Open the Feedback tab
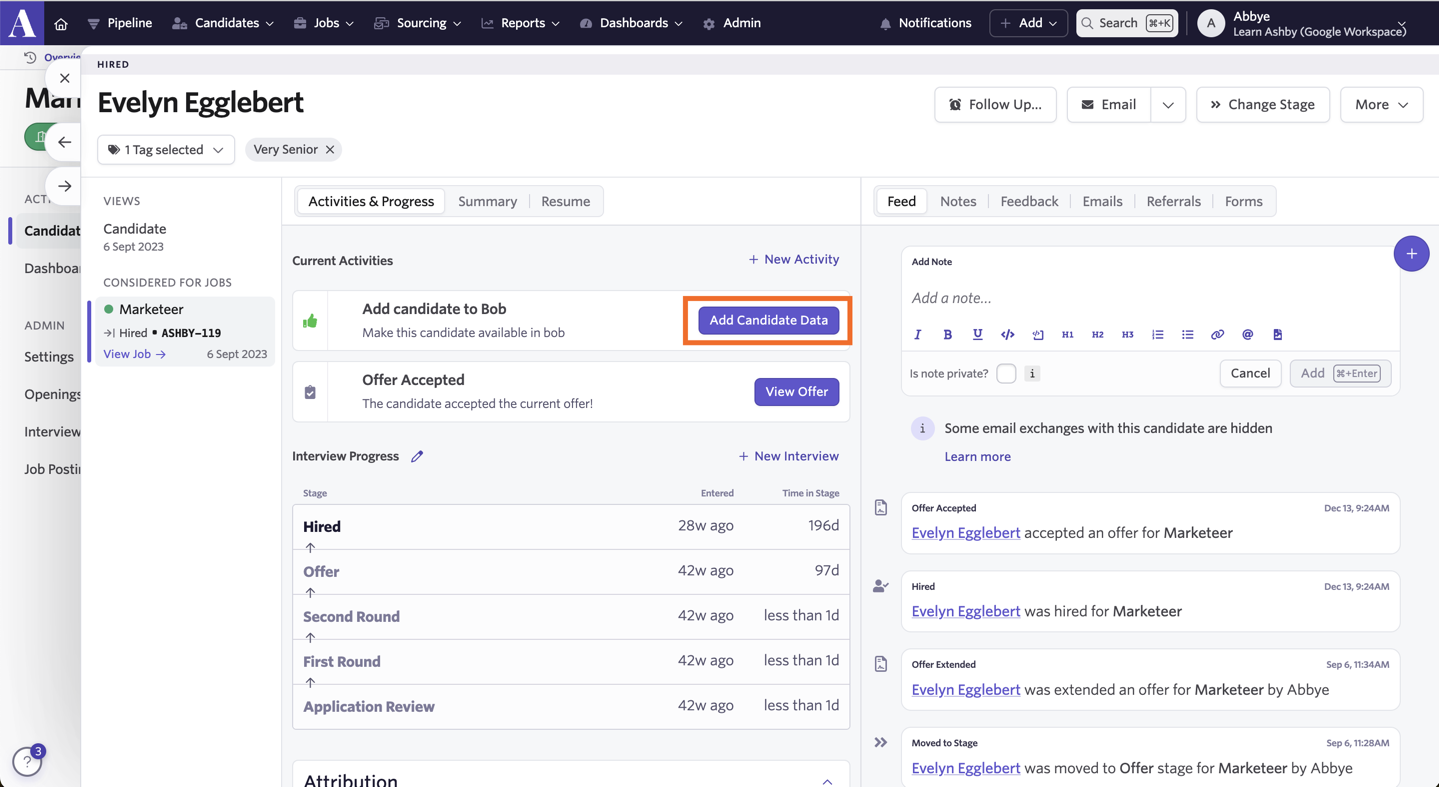 tap(1029, 201)
